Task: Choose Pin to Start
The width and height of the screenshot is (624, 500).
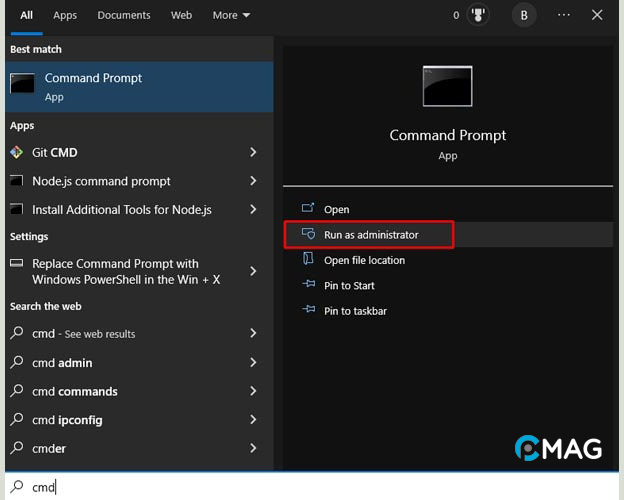Action: click(448, 285)
